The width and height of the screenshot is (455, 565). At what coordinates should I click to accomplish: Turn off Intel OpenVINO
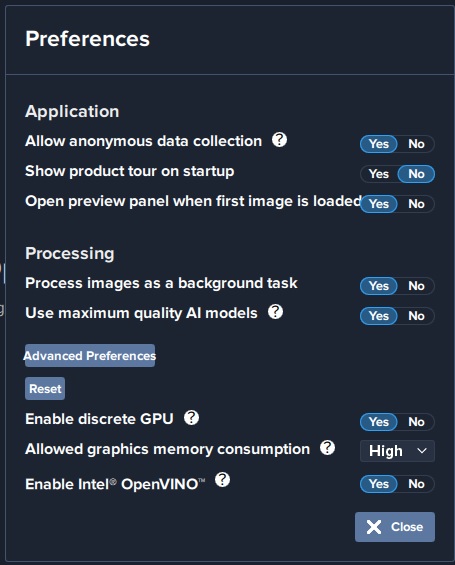pyautogui.click(x=416, y=484)
